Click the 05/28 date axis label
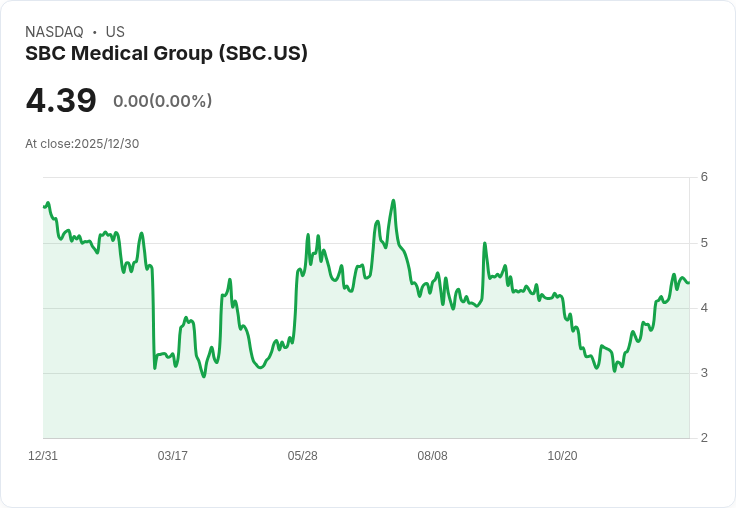The height and width of the screenshot is (508, 736). tap(302, 456)
